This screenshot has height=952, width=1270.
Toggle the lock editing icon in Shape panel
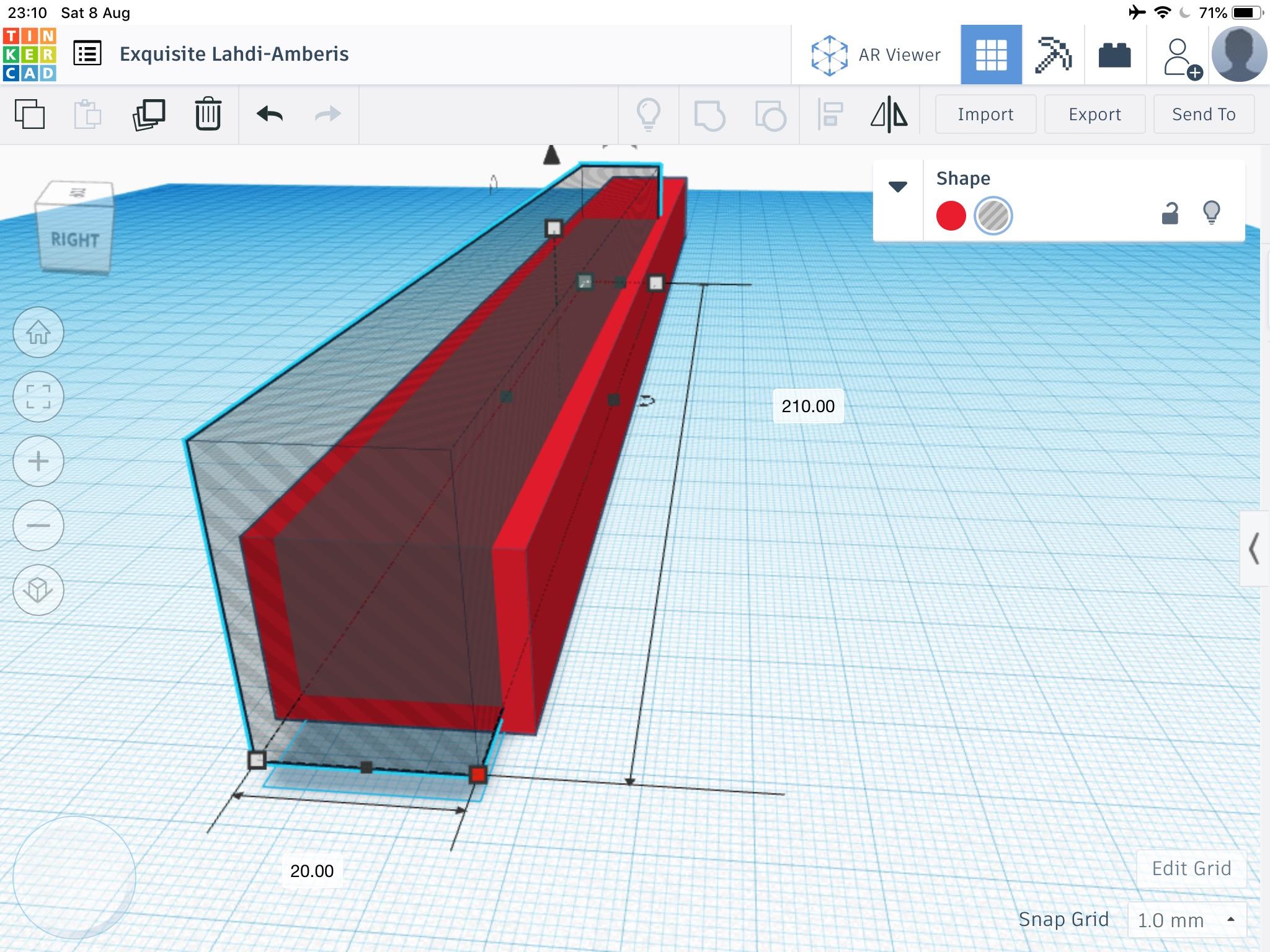point(1170,214)
